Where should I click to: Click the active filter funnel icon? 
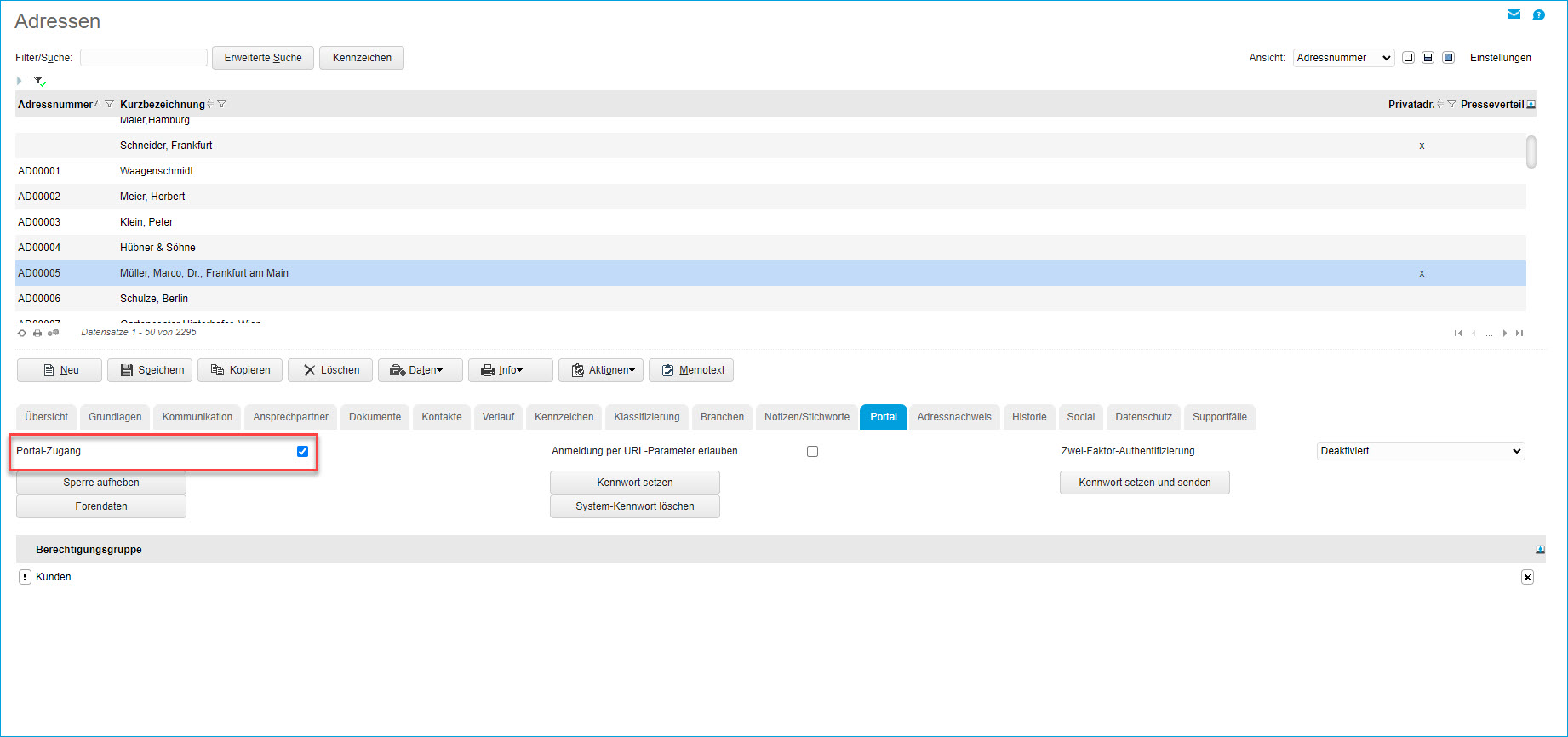[x=39, y=81]
